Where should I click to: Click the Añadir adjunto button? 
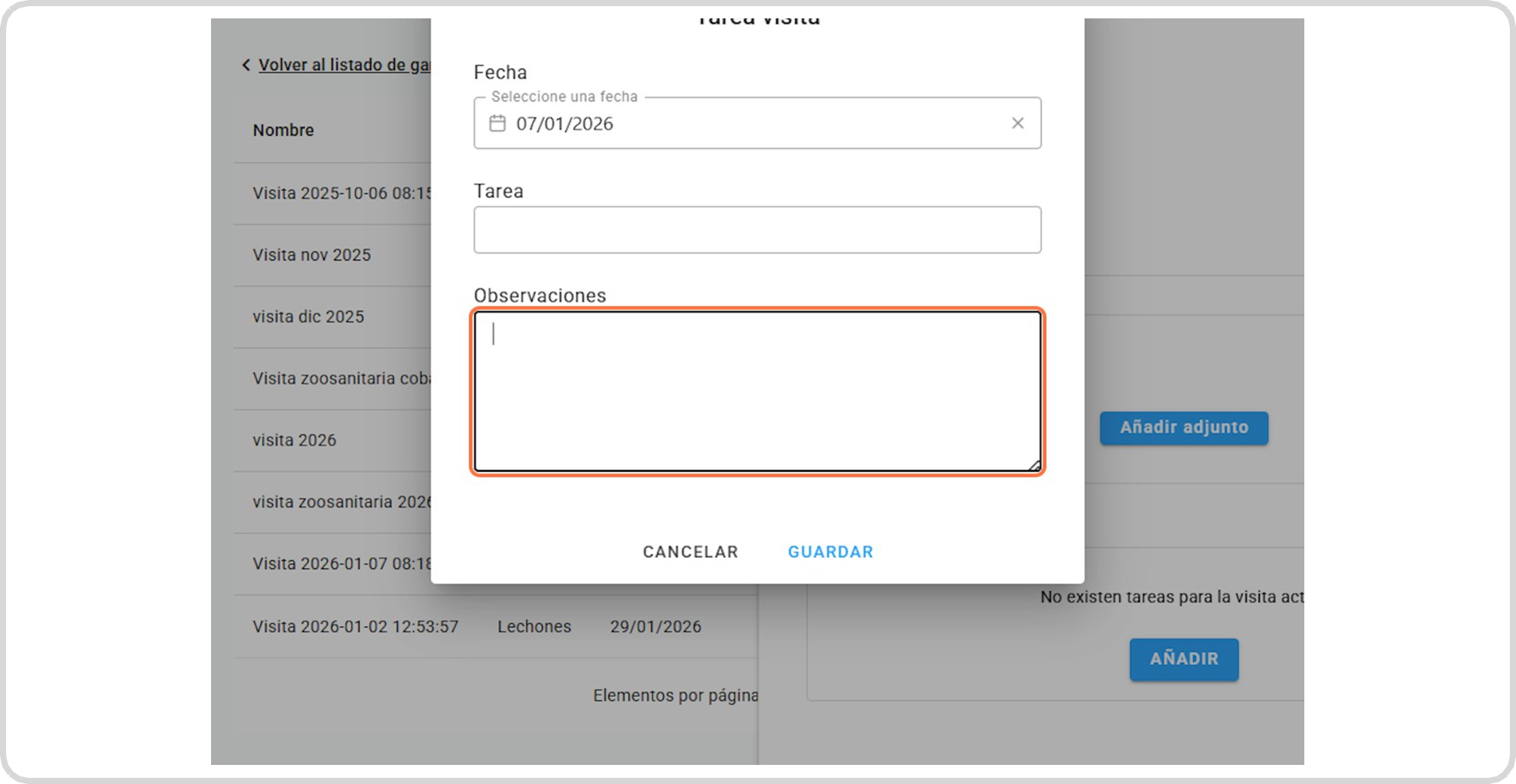click(1183, 427)
